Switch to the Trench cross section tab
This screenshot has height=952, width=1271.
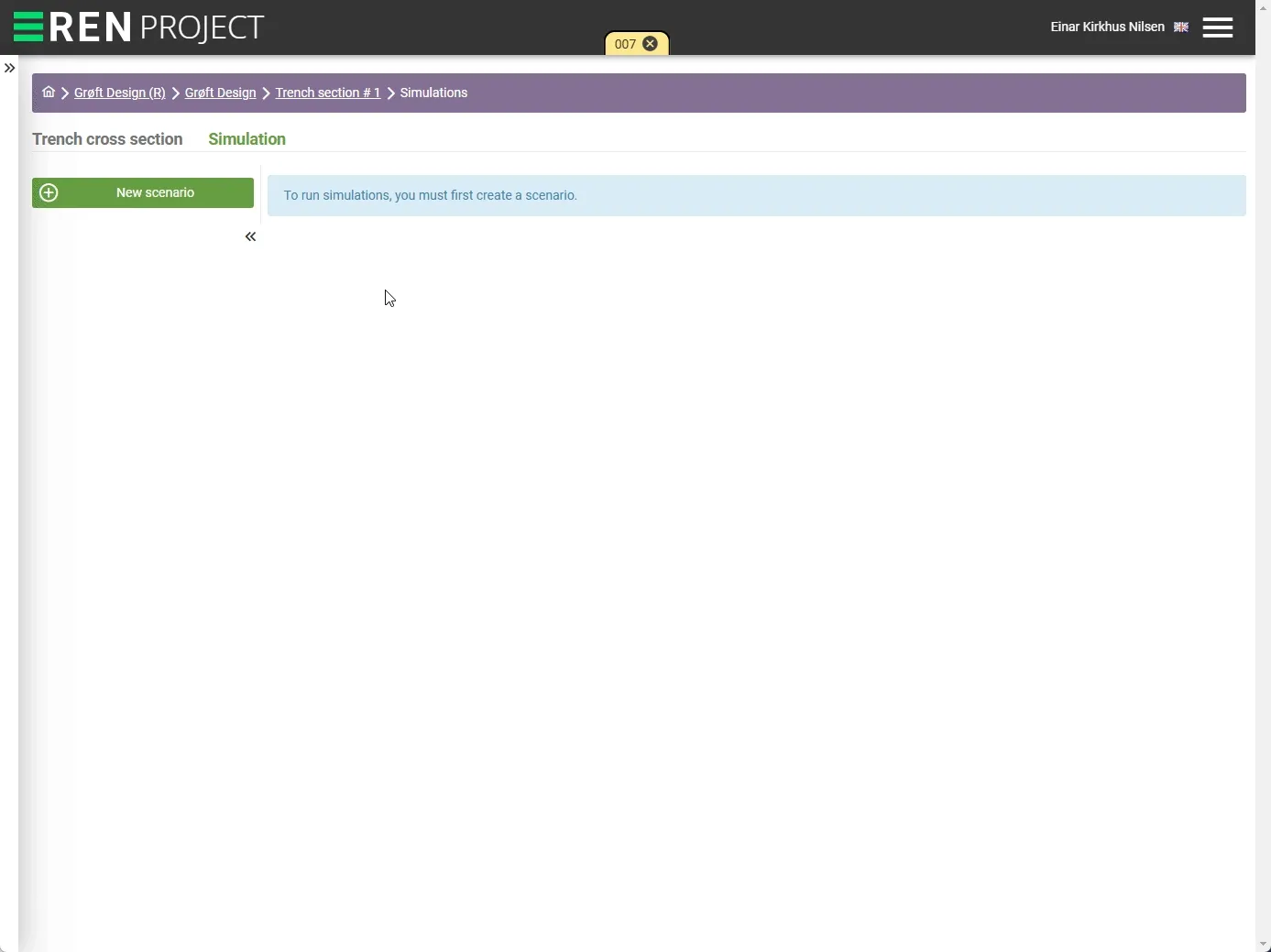107,139
